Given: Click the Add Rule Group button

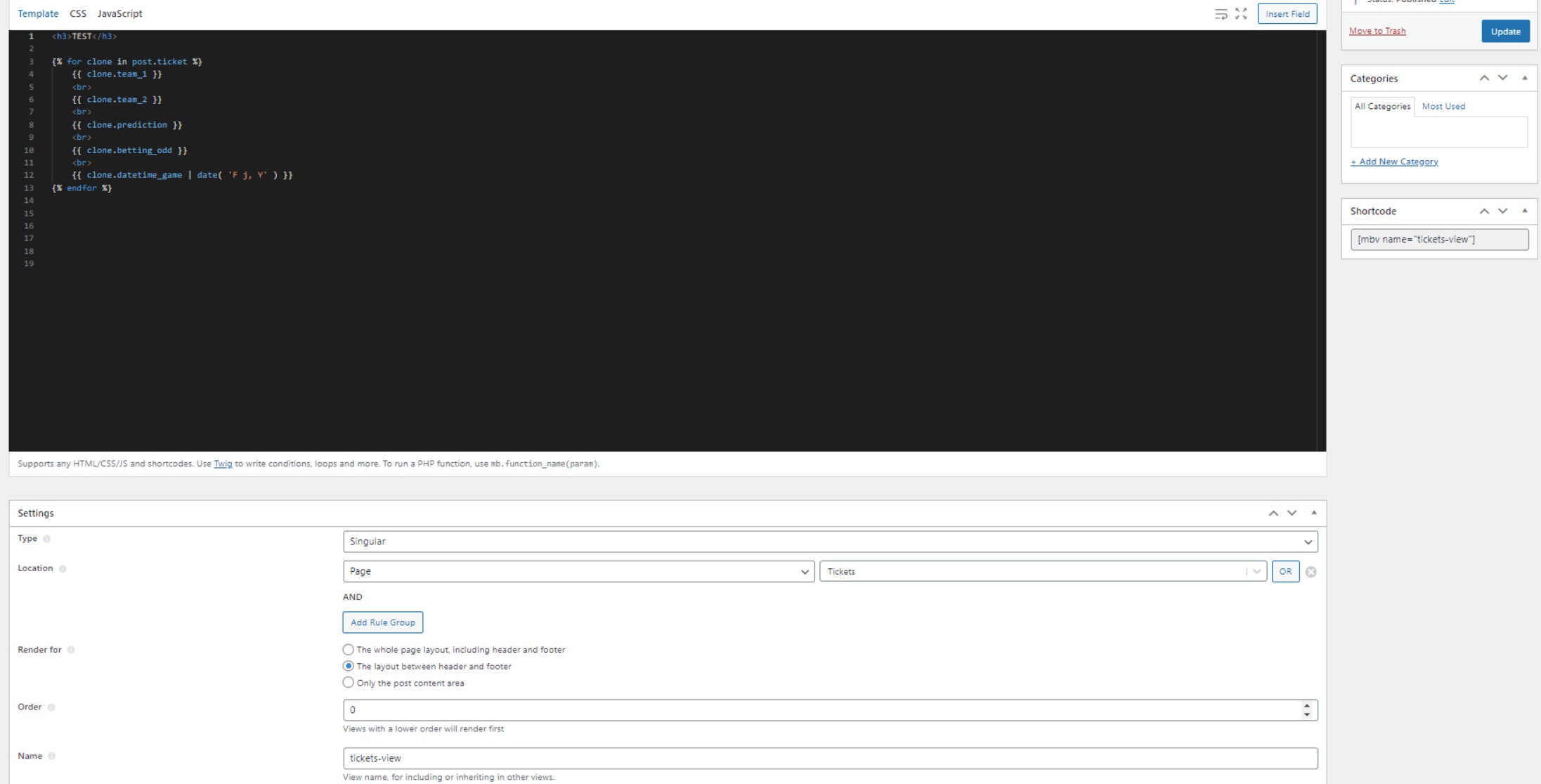Looking at the screenshot, I should tap(382, 622).
